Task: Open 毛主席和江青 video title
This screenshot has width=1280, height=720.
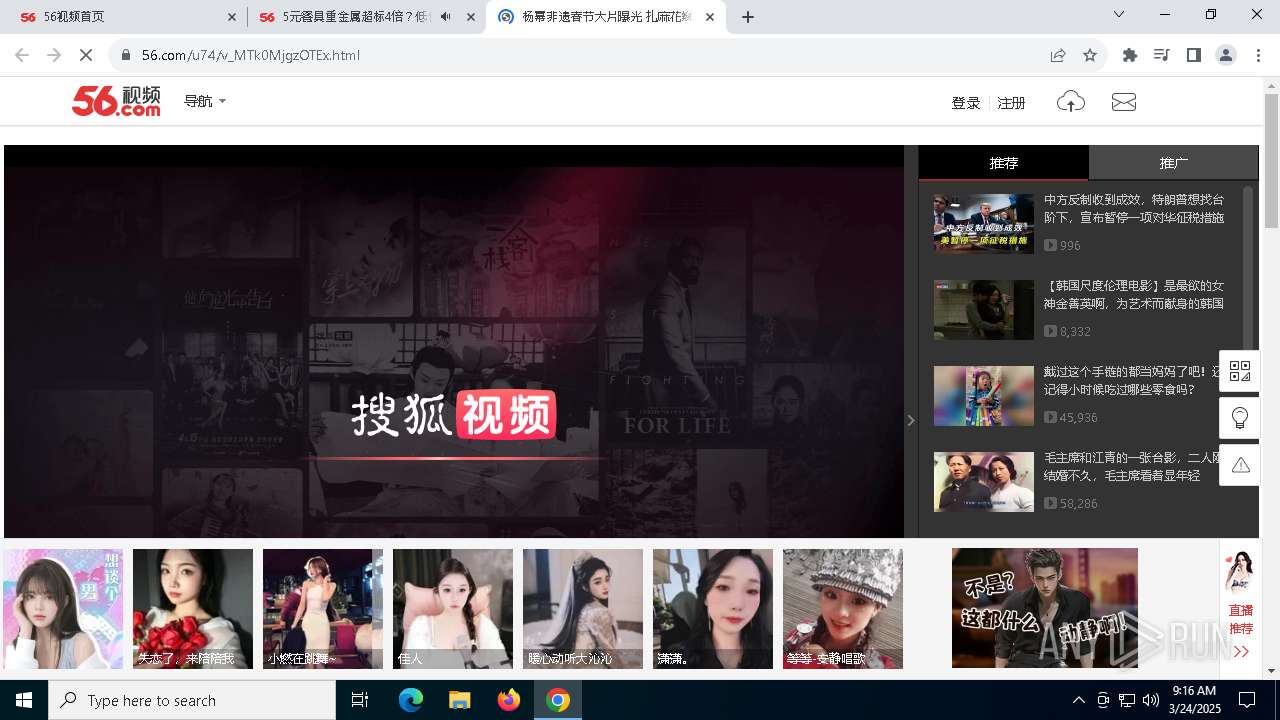Action: pos(1131,466)
